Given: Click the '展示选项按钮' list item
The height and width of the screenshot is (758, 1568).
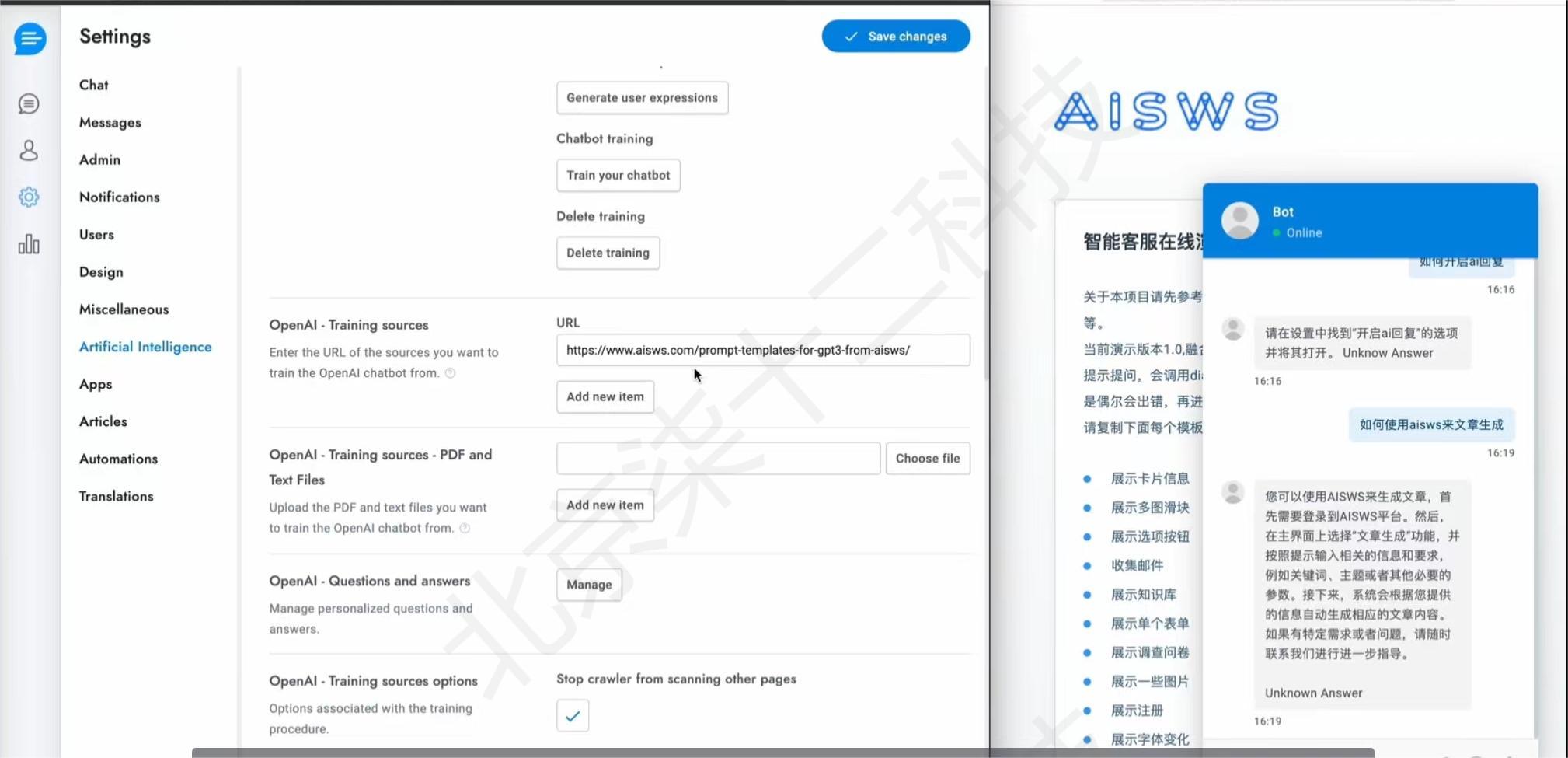Looking at the screenshot, I should point(1150,536).
